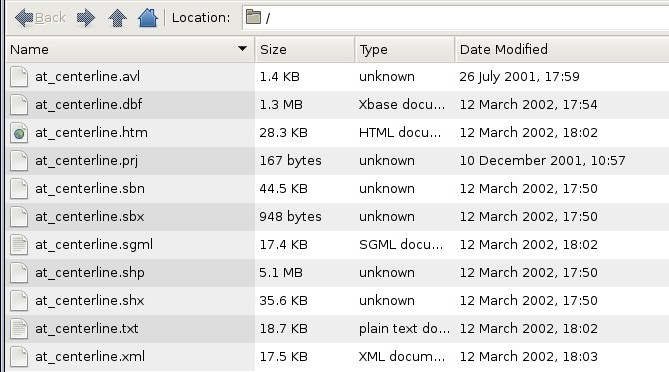Click the SGML document type cell
Screen dimensions: 669x372
tap(401, 245)
